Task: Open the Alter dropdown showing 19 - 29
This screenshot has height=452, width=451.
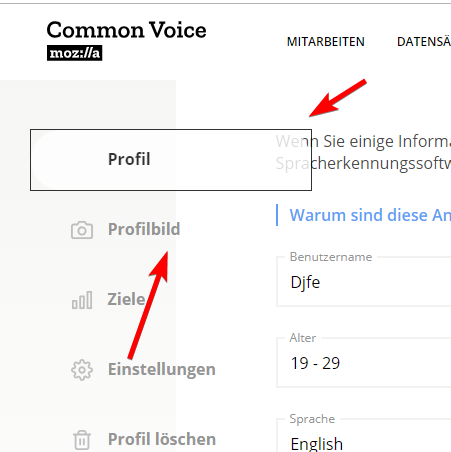Action: (364, 363)
